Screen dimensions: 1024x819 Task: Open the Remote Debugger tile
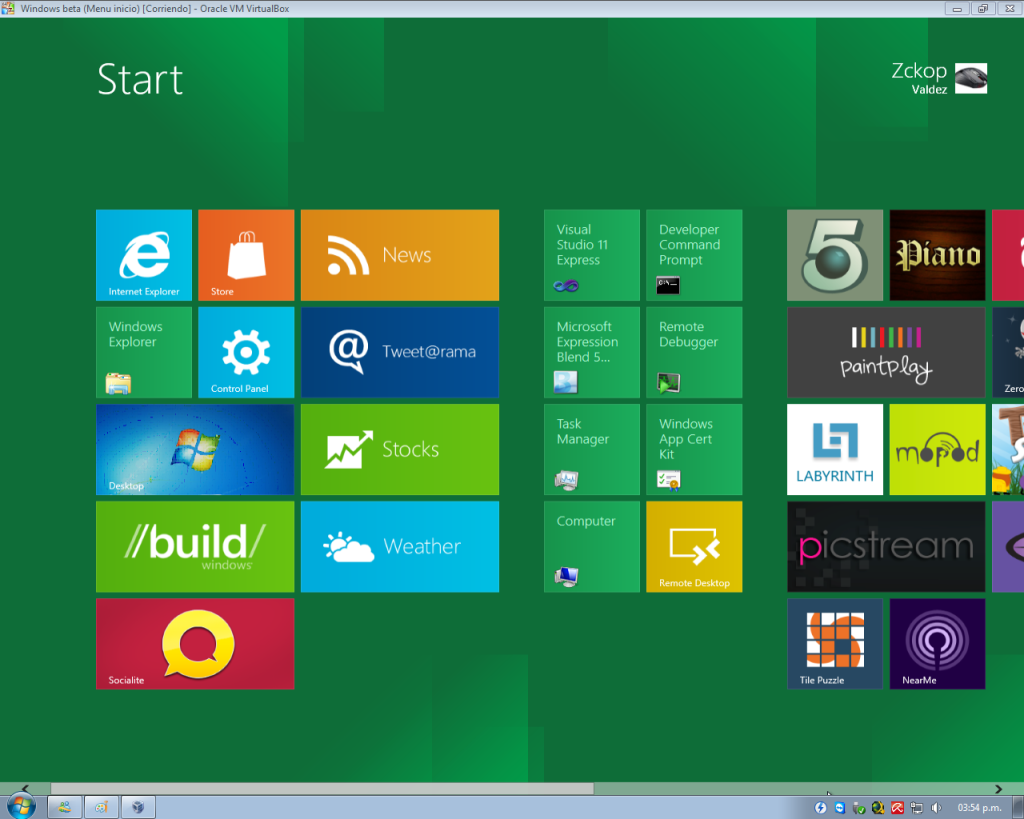click(x=694, y=352)
